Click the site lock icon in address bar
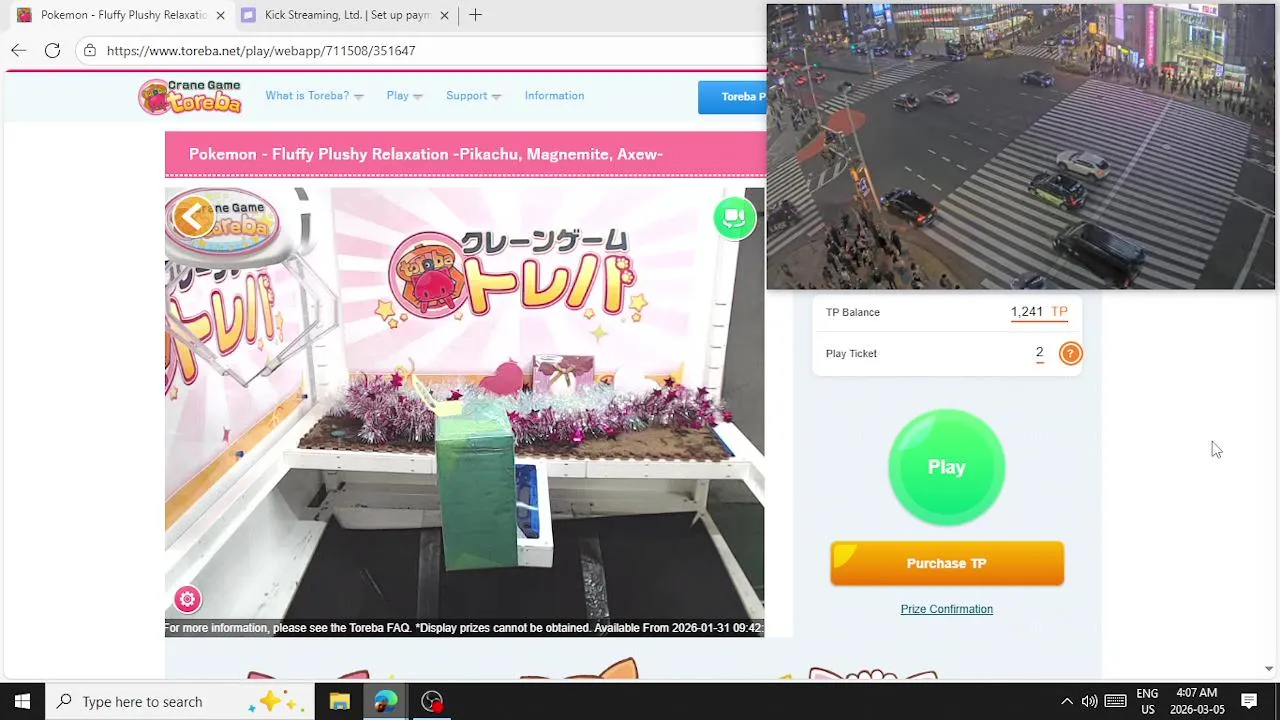Screen dimensions: 1280x720 click(90, 50)
